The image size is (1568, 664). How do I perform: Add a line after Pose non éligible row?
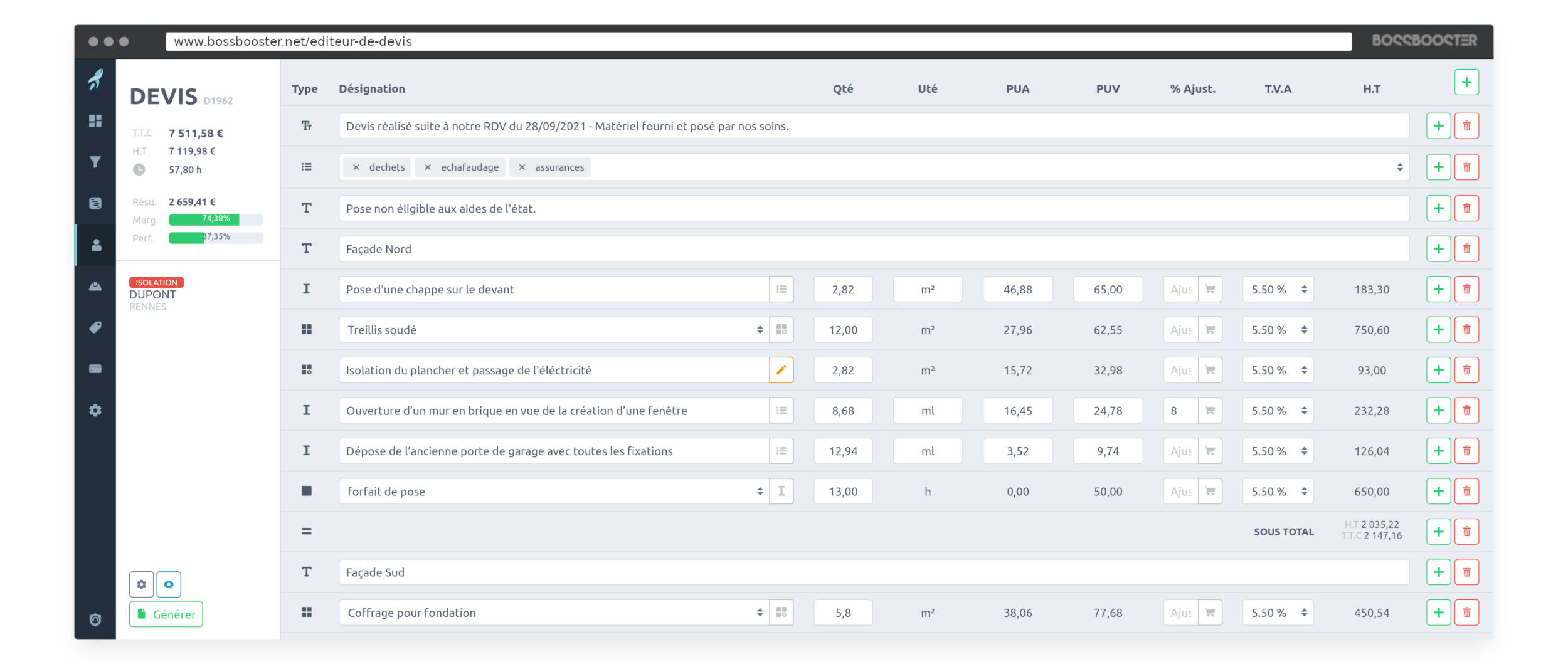pyautogui.click(x=1439, y=208)
